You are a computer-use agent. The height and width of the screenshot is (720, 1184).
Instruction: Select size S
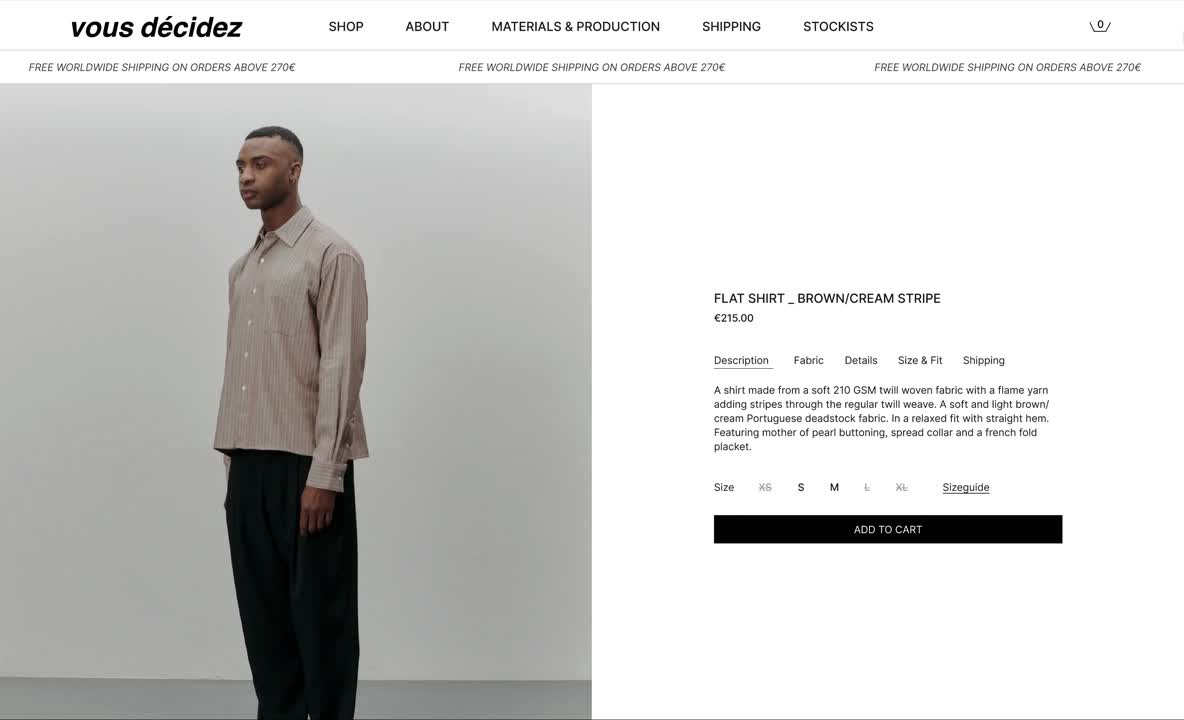tap(800, 488)
